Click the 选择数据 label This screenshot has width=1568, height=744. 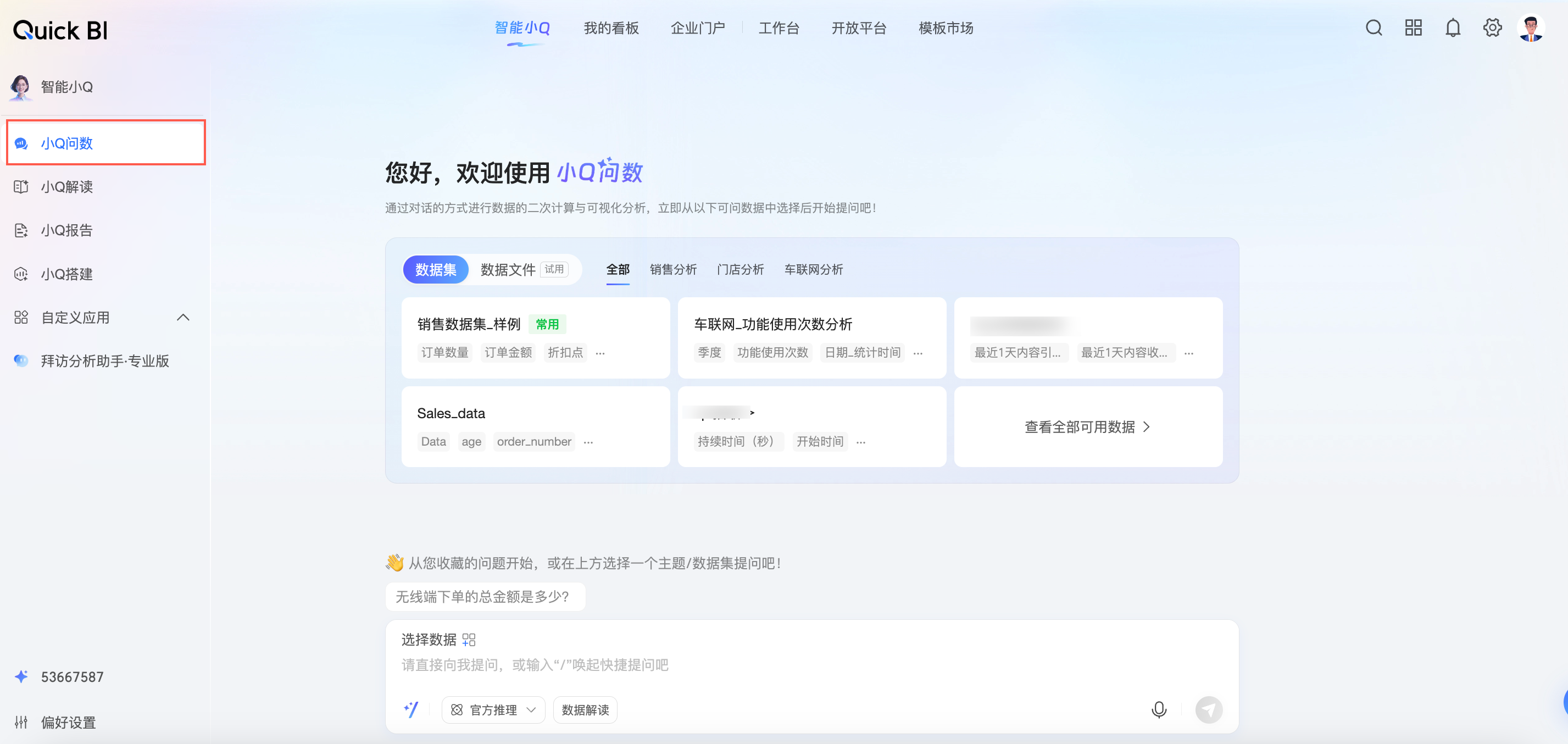click(x=429, y=640)
